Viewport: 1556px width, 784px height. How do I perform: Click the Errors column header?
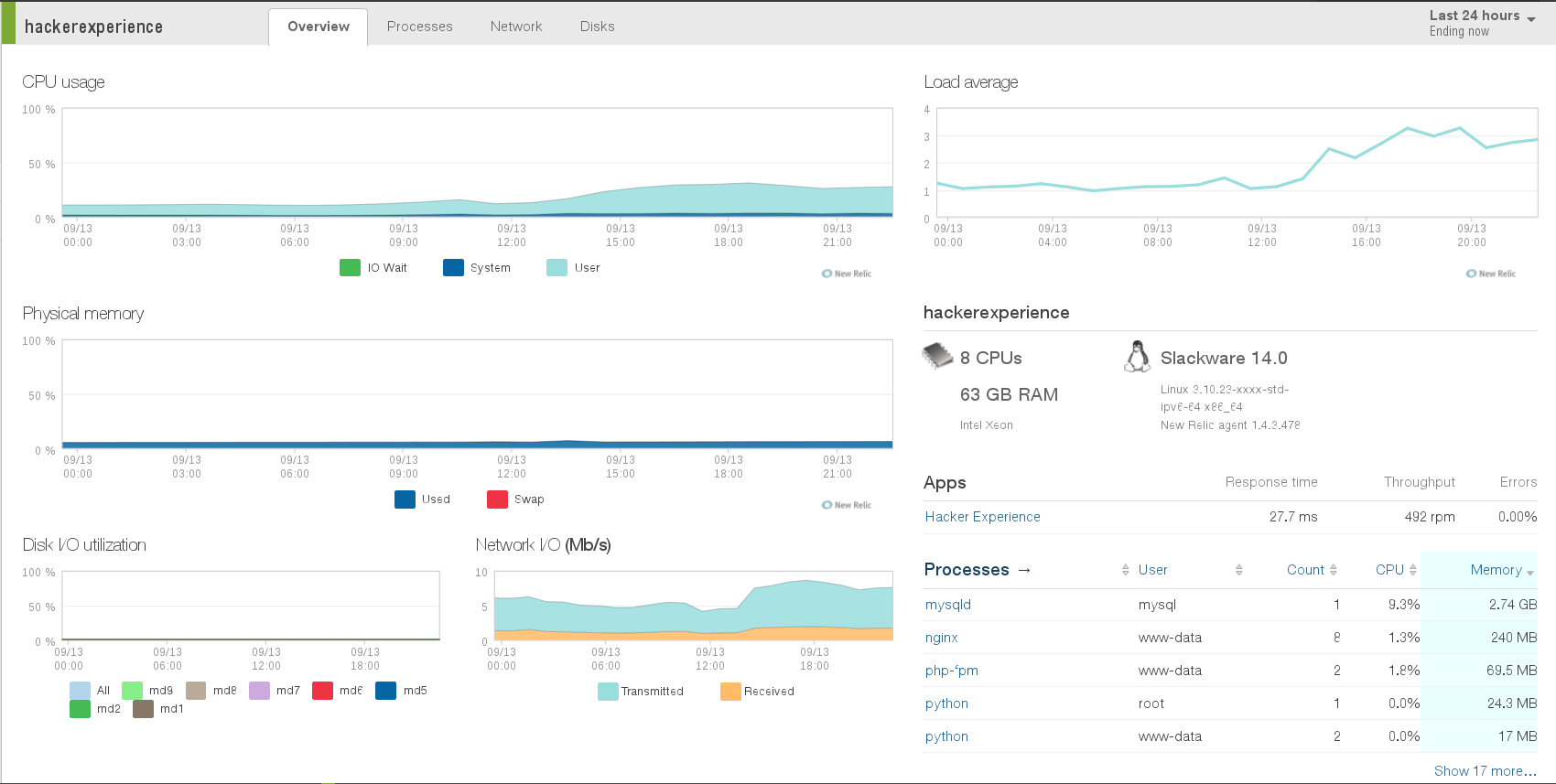[x=1518, y=482]
